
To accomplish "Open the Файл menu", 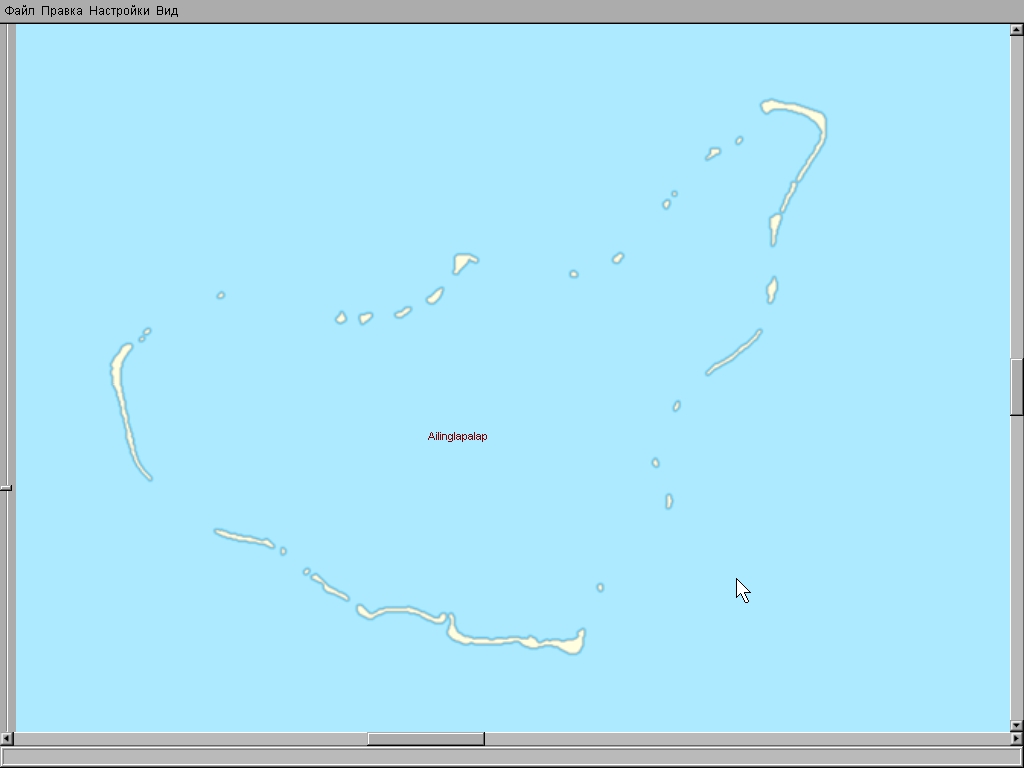I will click(x=20, y=11).
